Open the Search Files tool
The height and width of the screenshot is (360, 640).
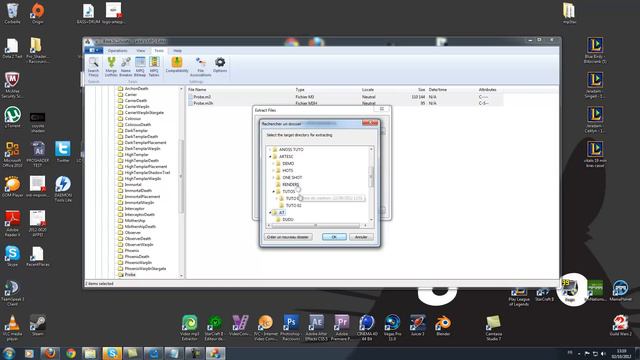[93, 67]
